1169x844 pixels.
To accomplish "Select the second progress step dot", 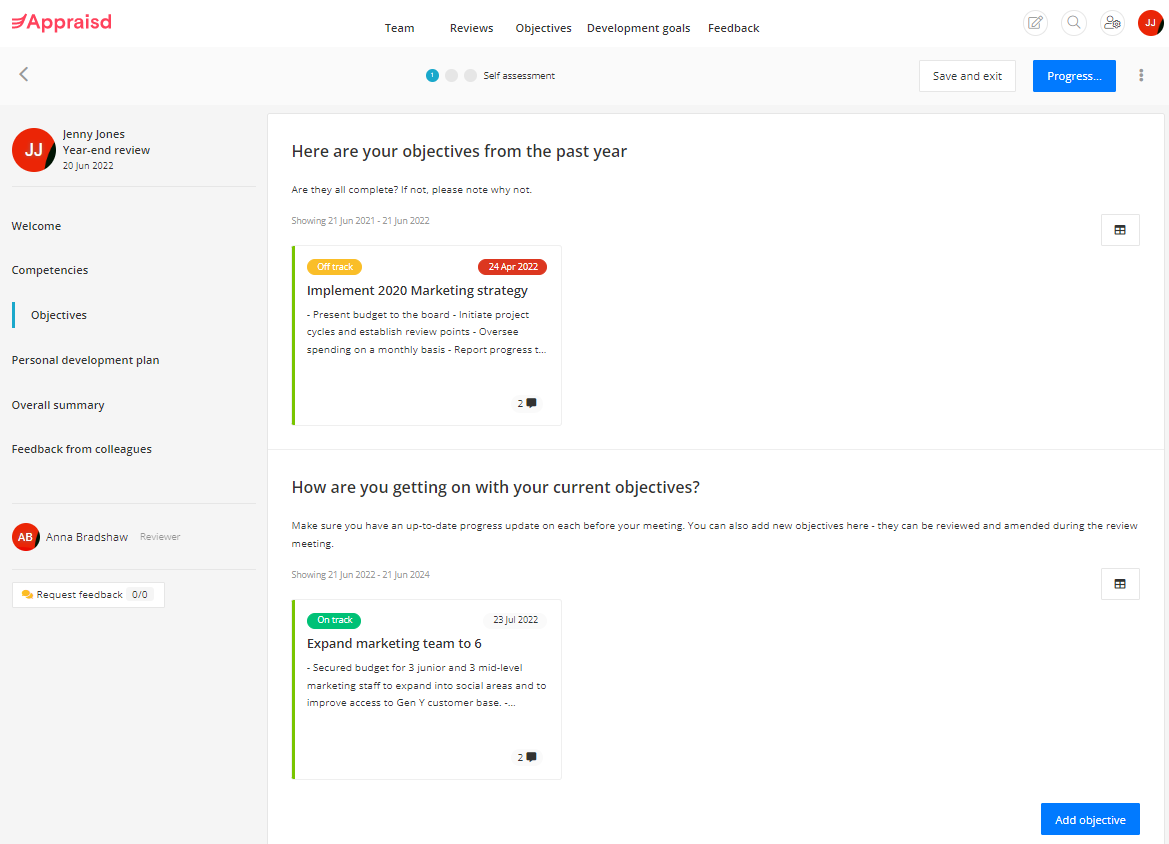I will 451,75.
